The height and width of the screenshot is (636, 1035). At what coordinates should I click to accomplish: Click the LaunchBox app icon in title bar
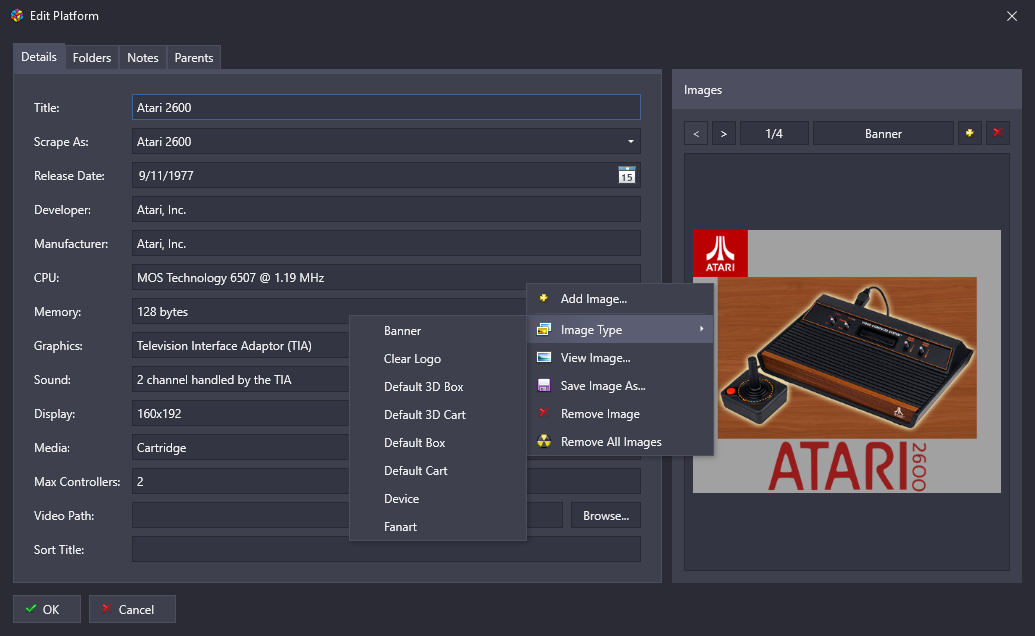pyautogui.click(x=17, y=15)
